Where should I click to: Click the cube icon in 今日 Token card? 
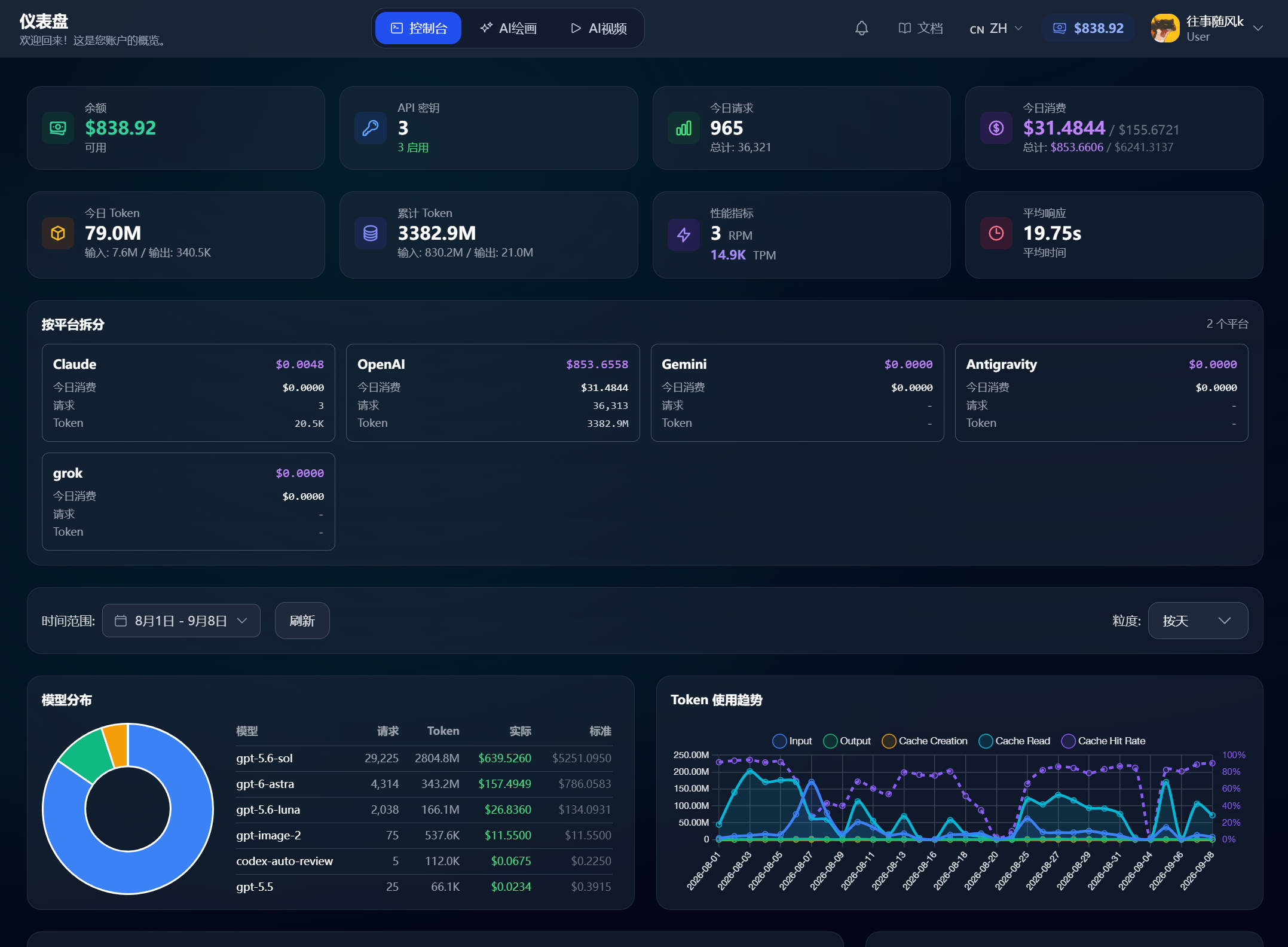pos(58,233)
